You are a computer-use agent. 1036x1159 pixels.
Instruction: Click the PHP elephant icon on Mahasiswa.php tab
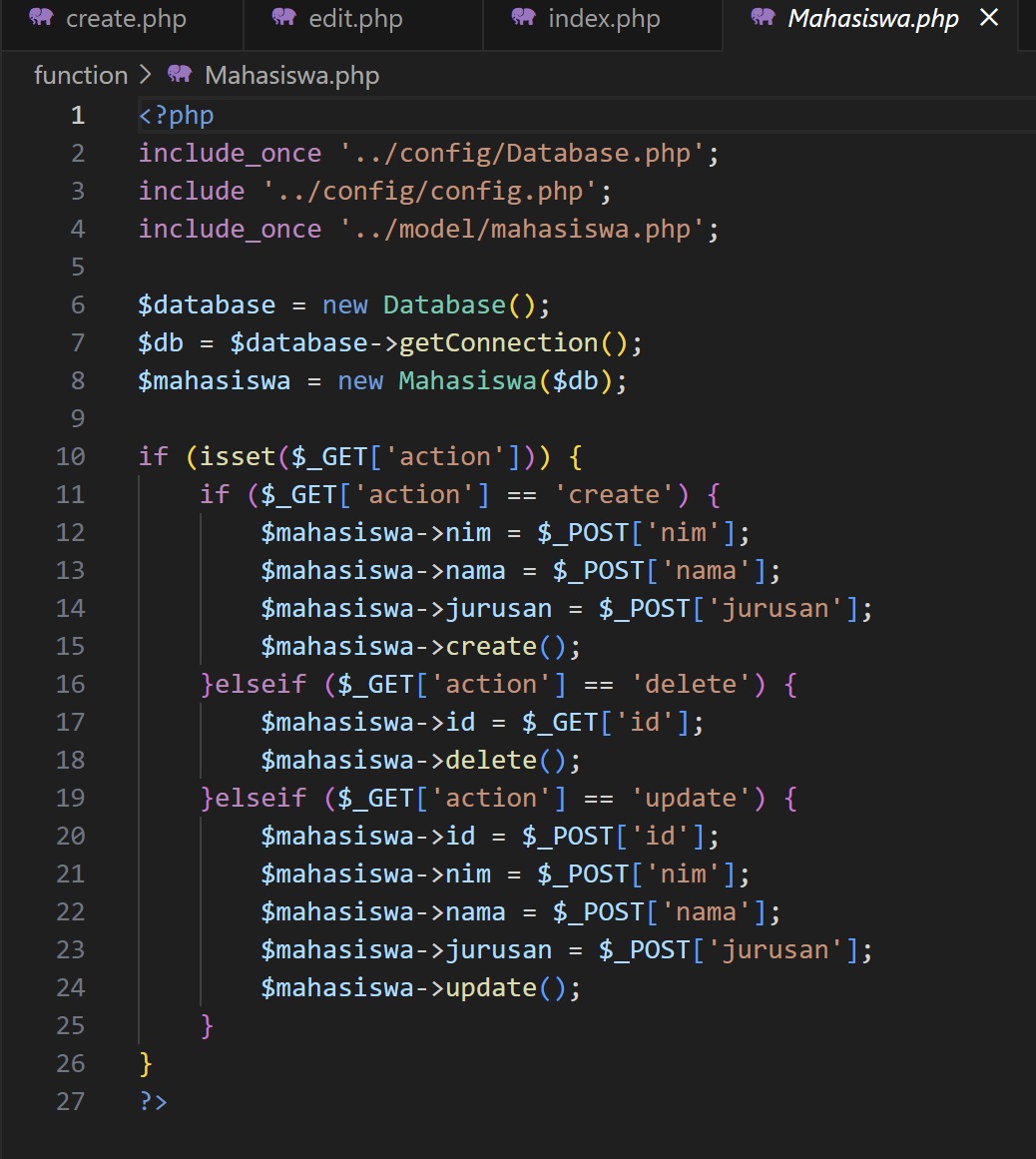click(x=763, y=18)
